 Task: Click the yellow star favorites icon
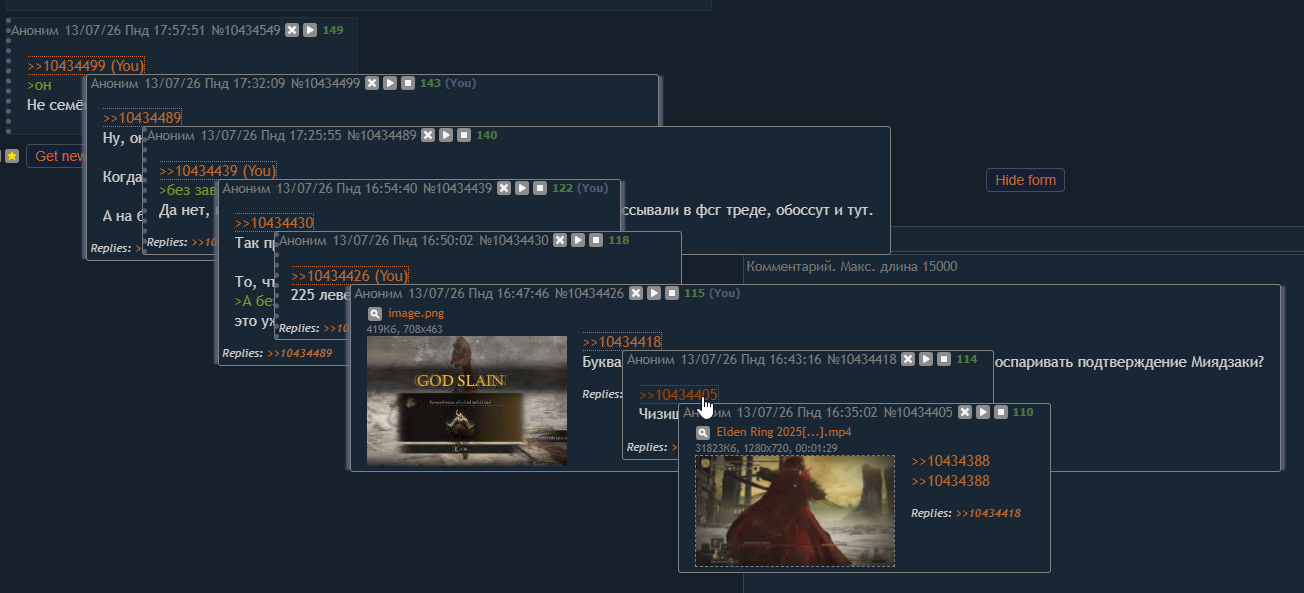coord(12,156)
